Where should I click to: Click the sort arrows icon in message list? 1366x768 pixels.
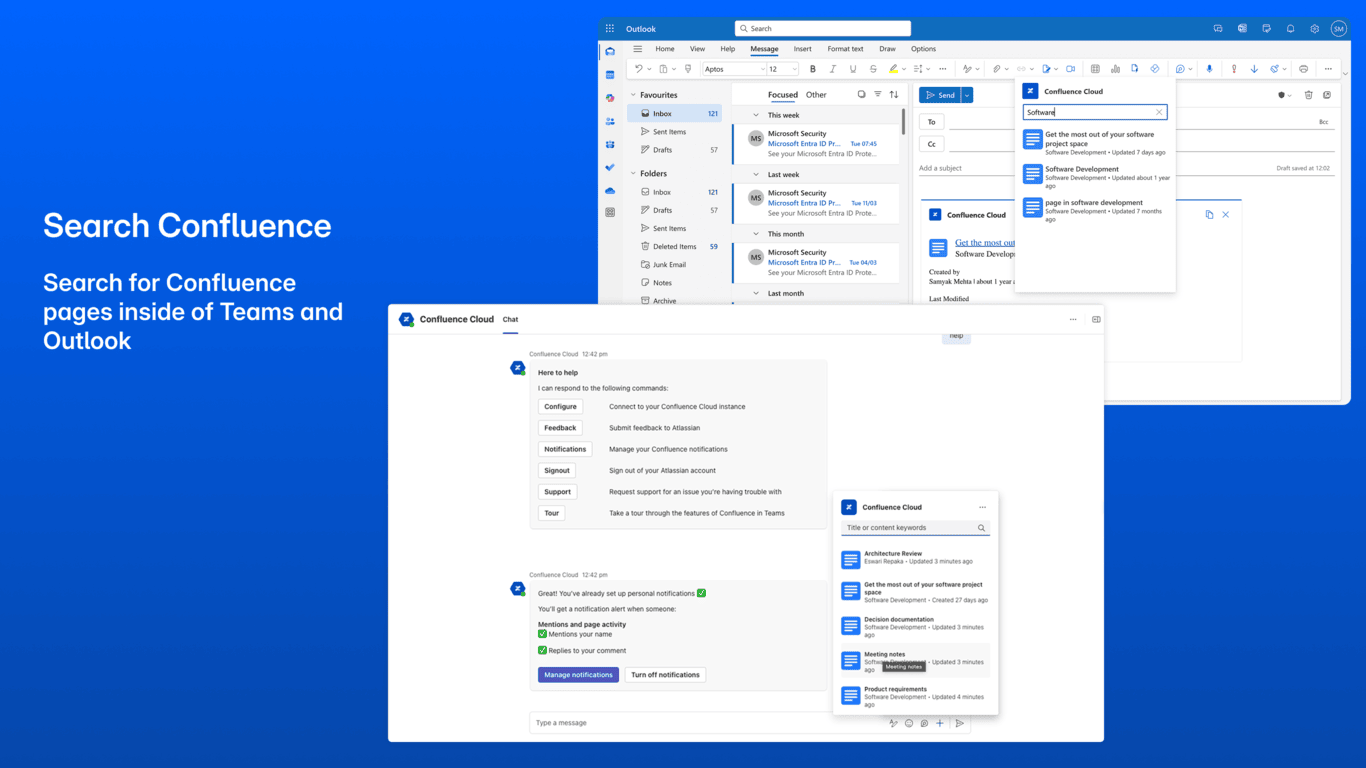894,95
